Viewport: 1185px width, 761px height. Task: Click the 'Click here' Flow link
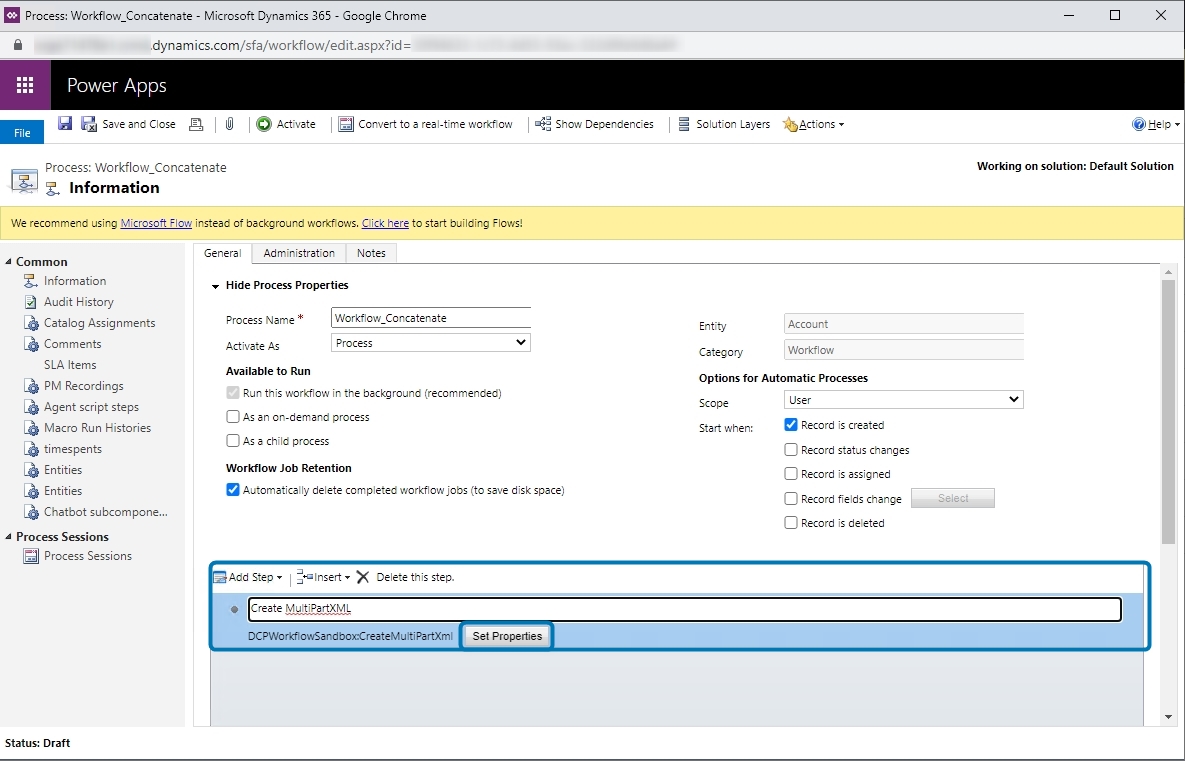(x=385, y=223)
